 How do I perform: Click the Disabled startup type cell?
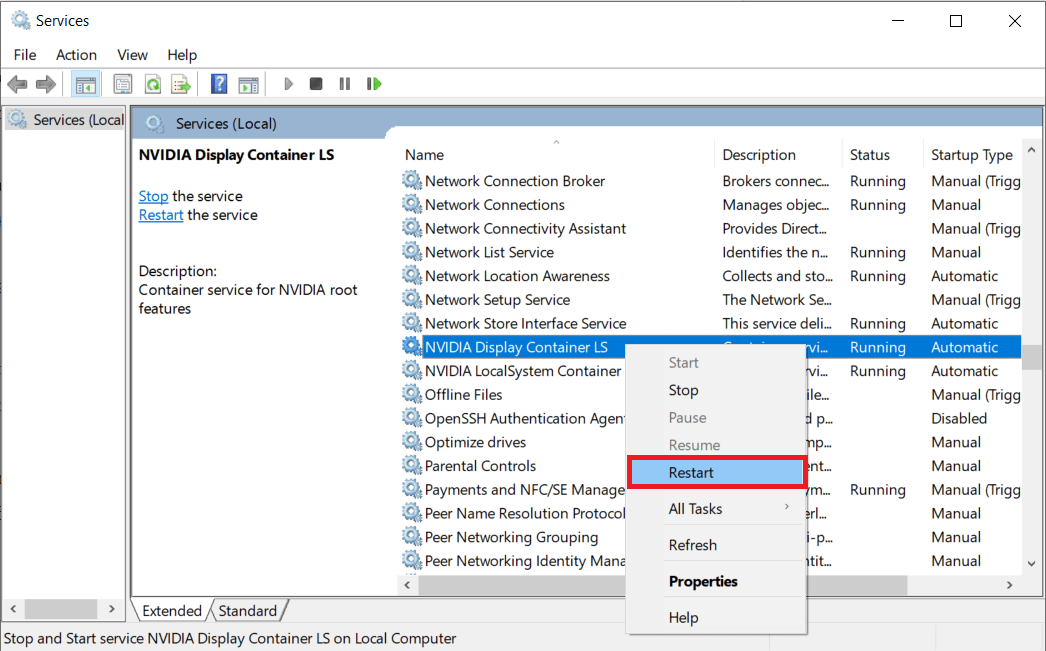pyautogui.click(x=959, y=418)
